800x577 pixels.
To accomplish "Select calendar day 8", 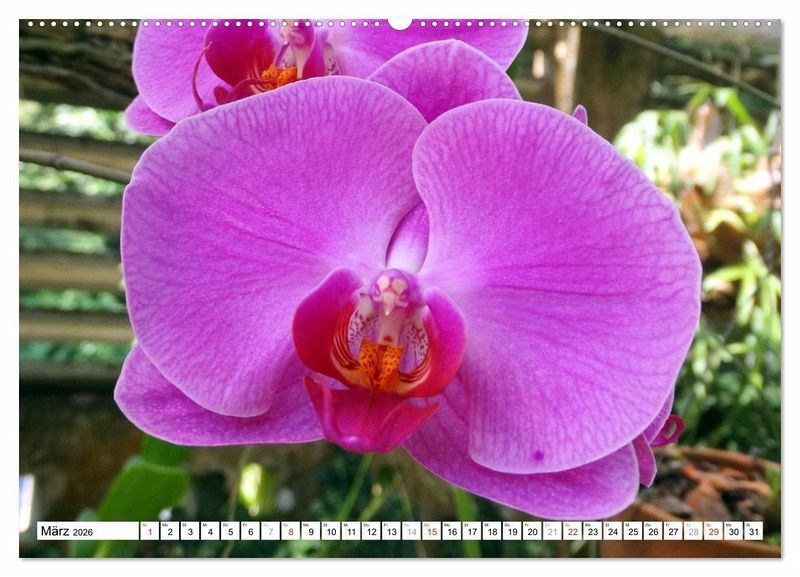I will click(x=291, y=531).
